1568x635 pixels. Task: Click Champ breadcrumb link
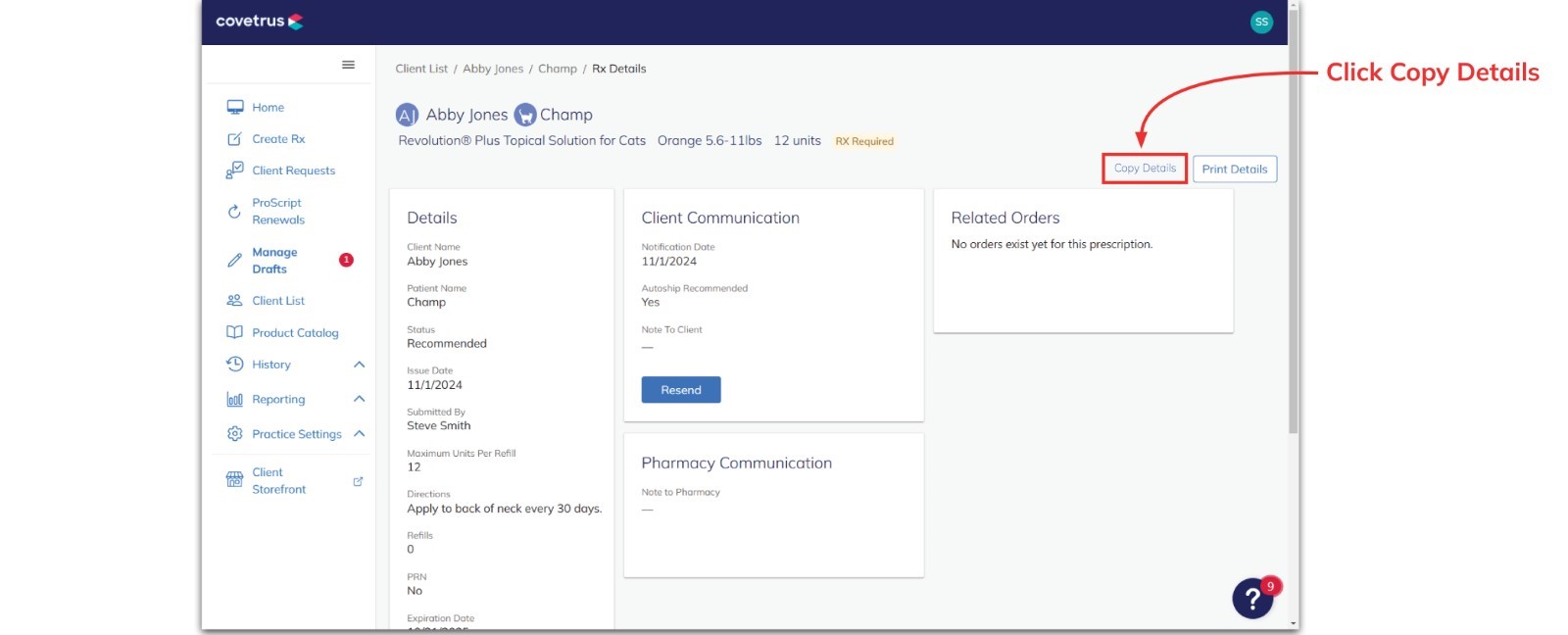tap(558, 69)
